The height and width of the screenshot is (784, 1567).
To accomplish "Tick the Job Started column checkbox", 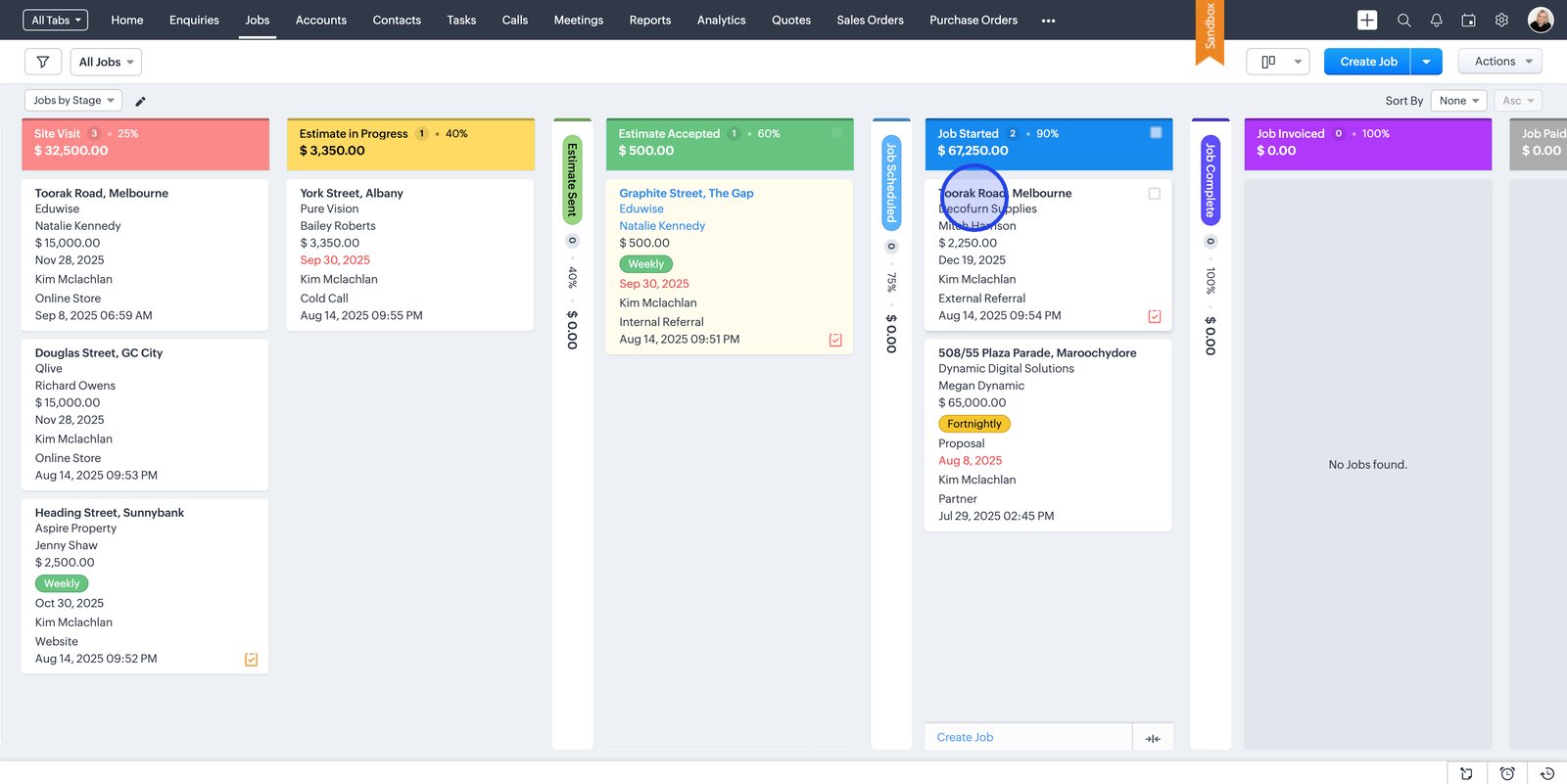I will point(1156,133).
